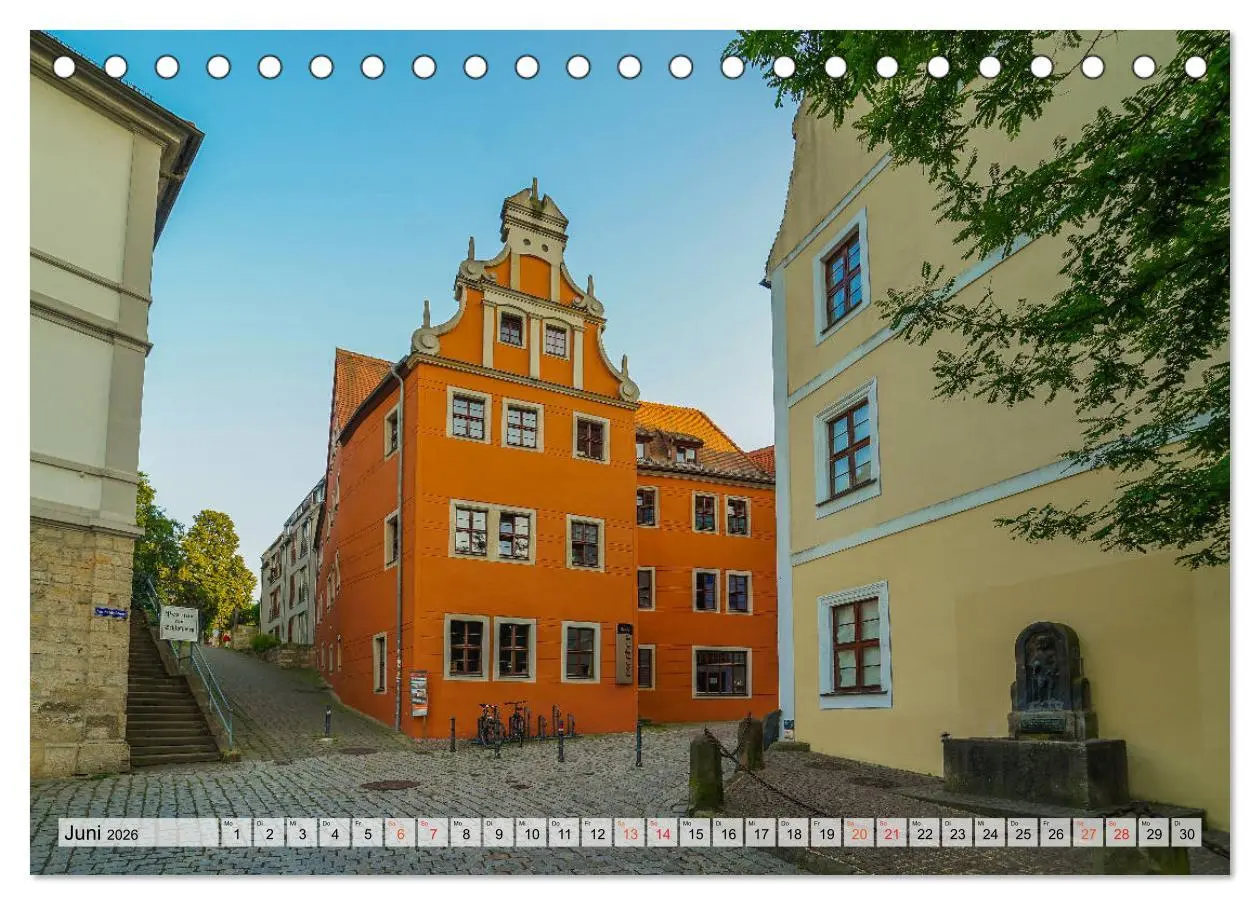This screenshot has height=905, width=1260.
Task: Select date 5 in the calendar strip
Action: click(367, 833)
